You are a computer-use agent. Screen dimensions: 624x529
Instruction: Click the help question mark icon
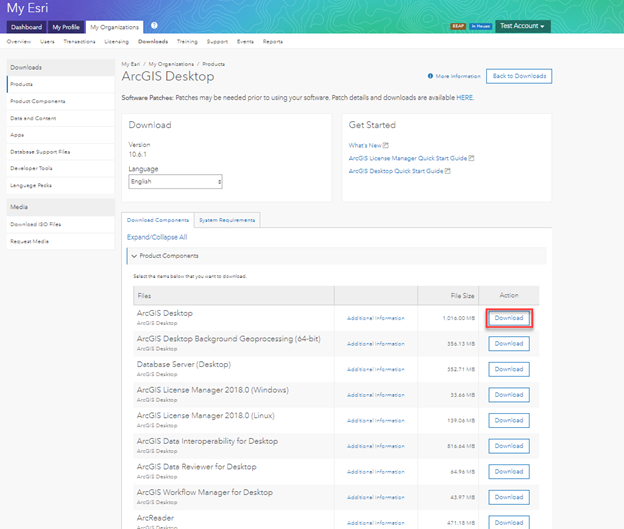click(x=154, y=25)
